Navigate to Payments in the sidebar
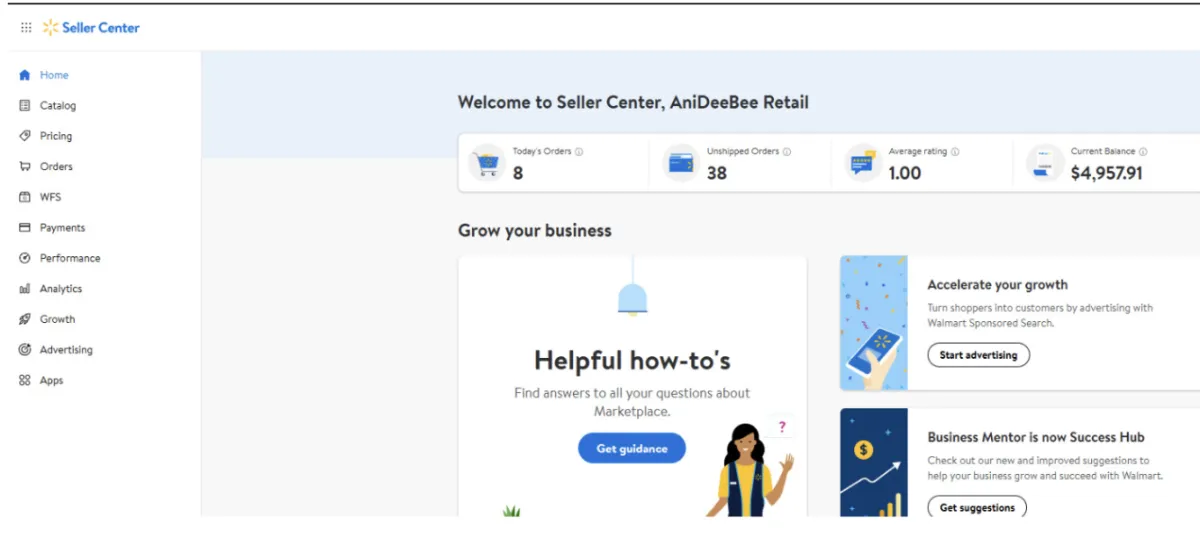This screenshot has height=536, width=1200. tap(62, 228)
